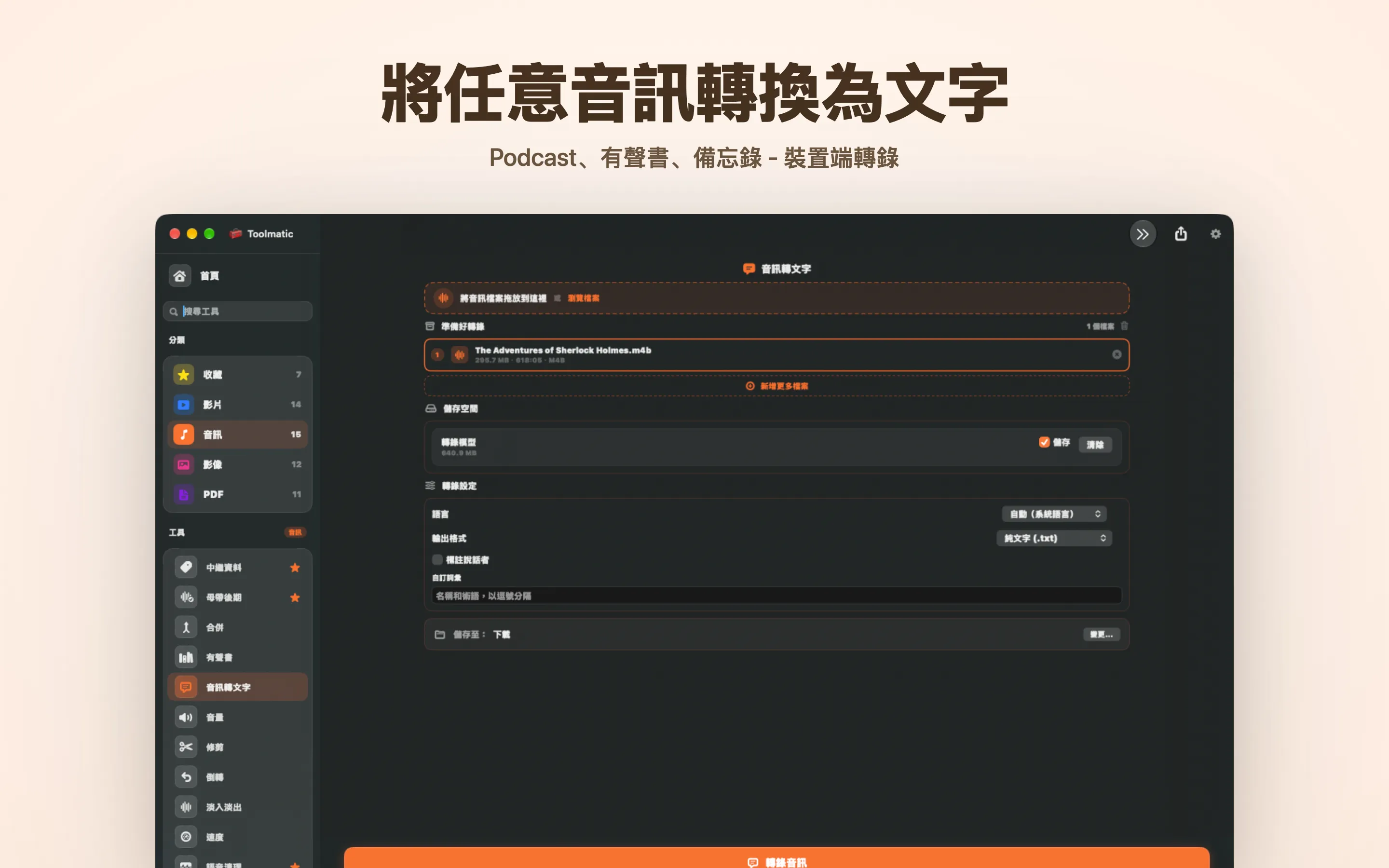Open the 合併 merge tool
The image size is (1389, 868).
238,627
